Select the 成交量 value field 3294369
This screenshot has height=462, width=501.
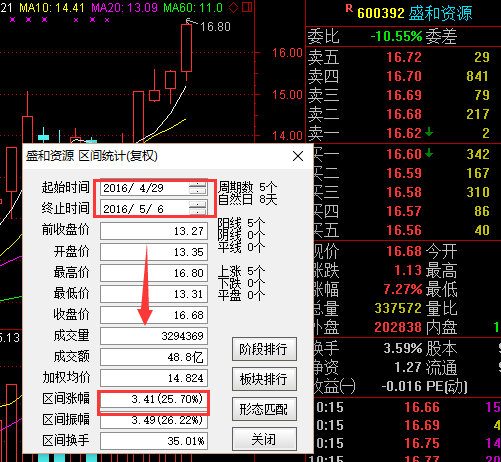click(154, 336)
